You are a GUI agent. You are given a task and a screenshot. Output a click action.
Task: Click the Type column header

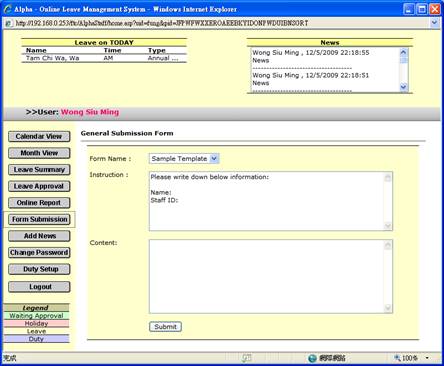tap(157, 50)
